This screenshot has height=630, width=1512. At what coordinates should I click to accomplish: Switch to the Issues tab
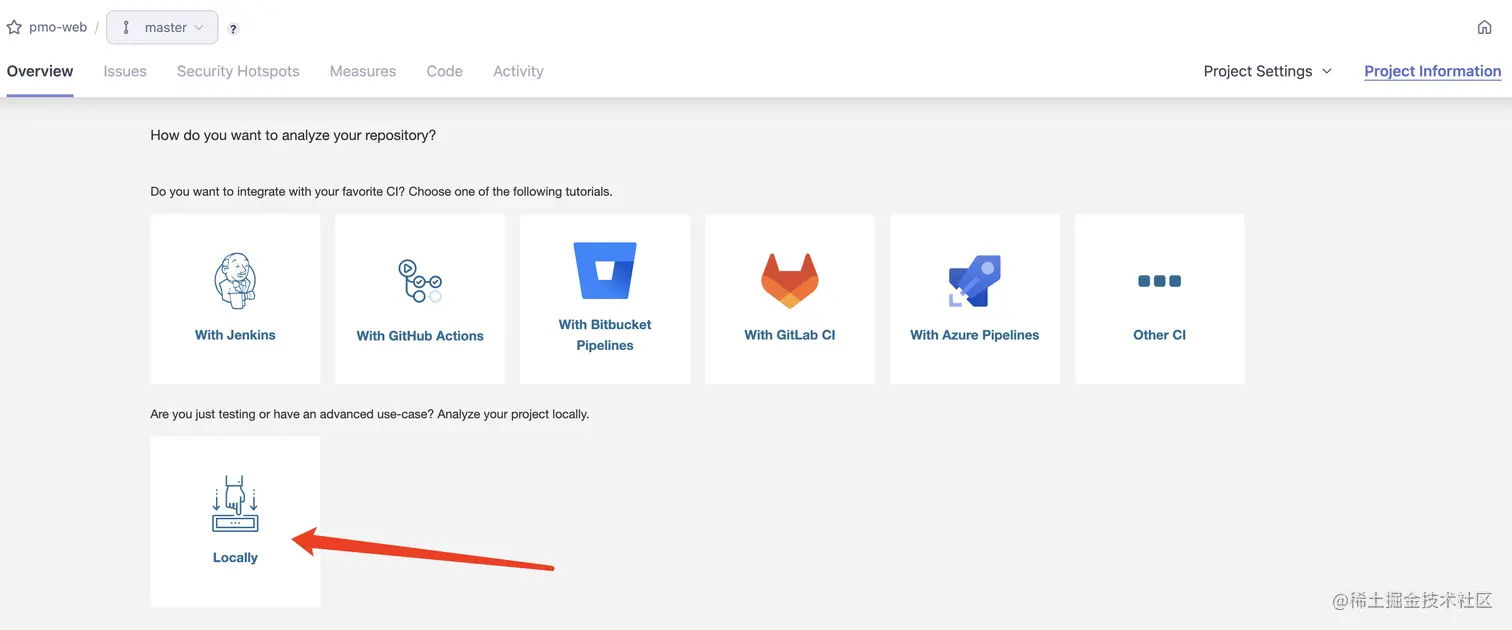click(x=125, y=71)
